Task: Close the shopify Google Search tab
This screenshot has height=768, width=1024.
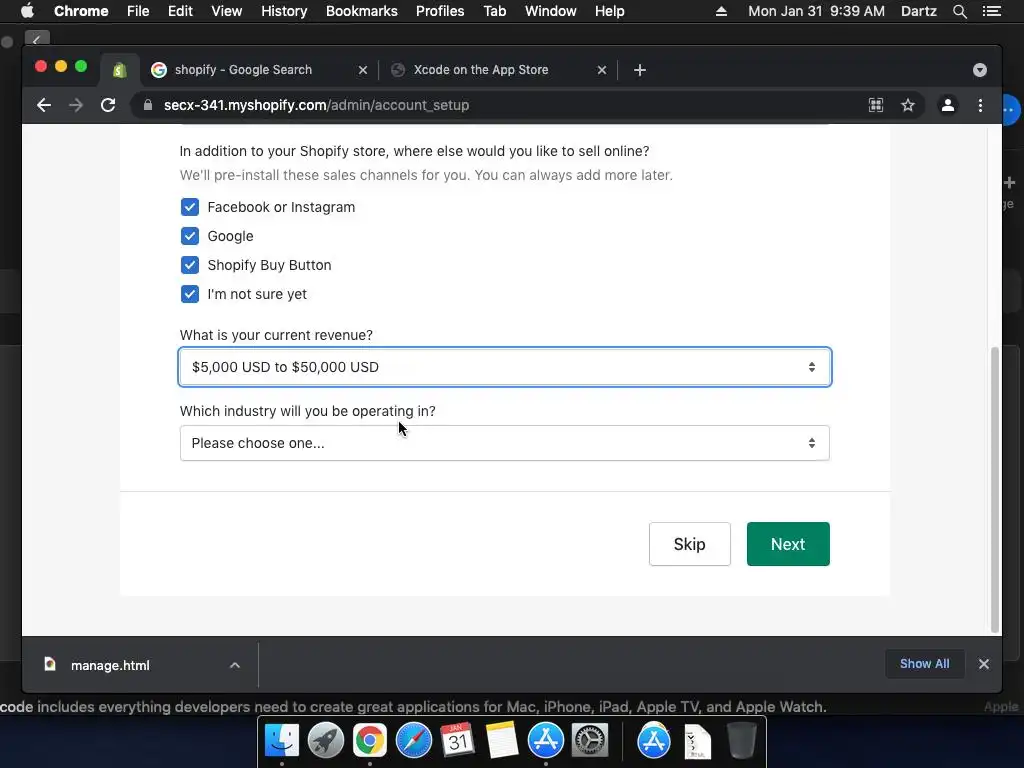Action: 362,70
